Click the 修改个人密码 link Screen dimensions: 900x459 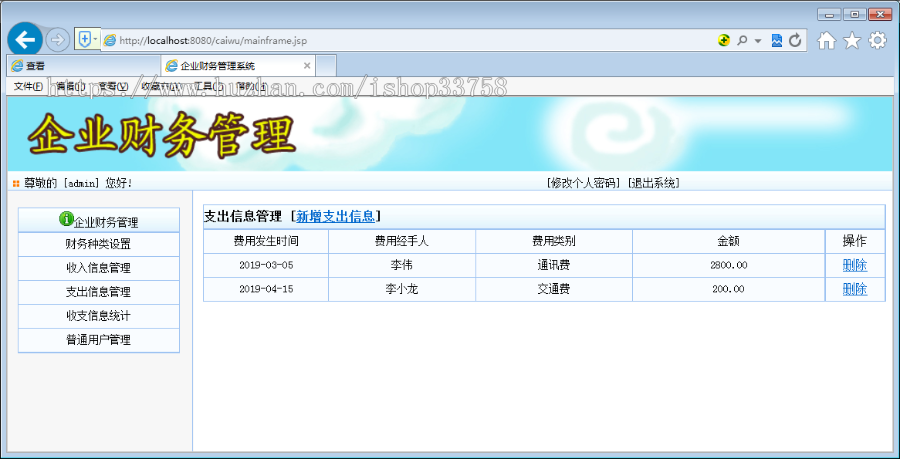click(584, 183)
